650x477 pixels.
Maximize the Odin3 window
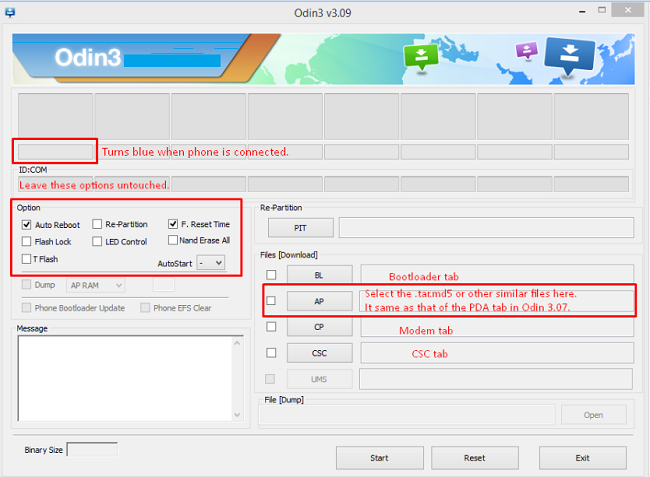602,10
